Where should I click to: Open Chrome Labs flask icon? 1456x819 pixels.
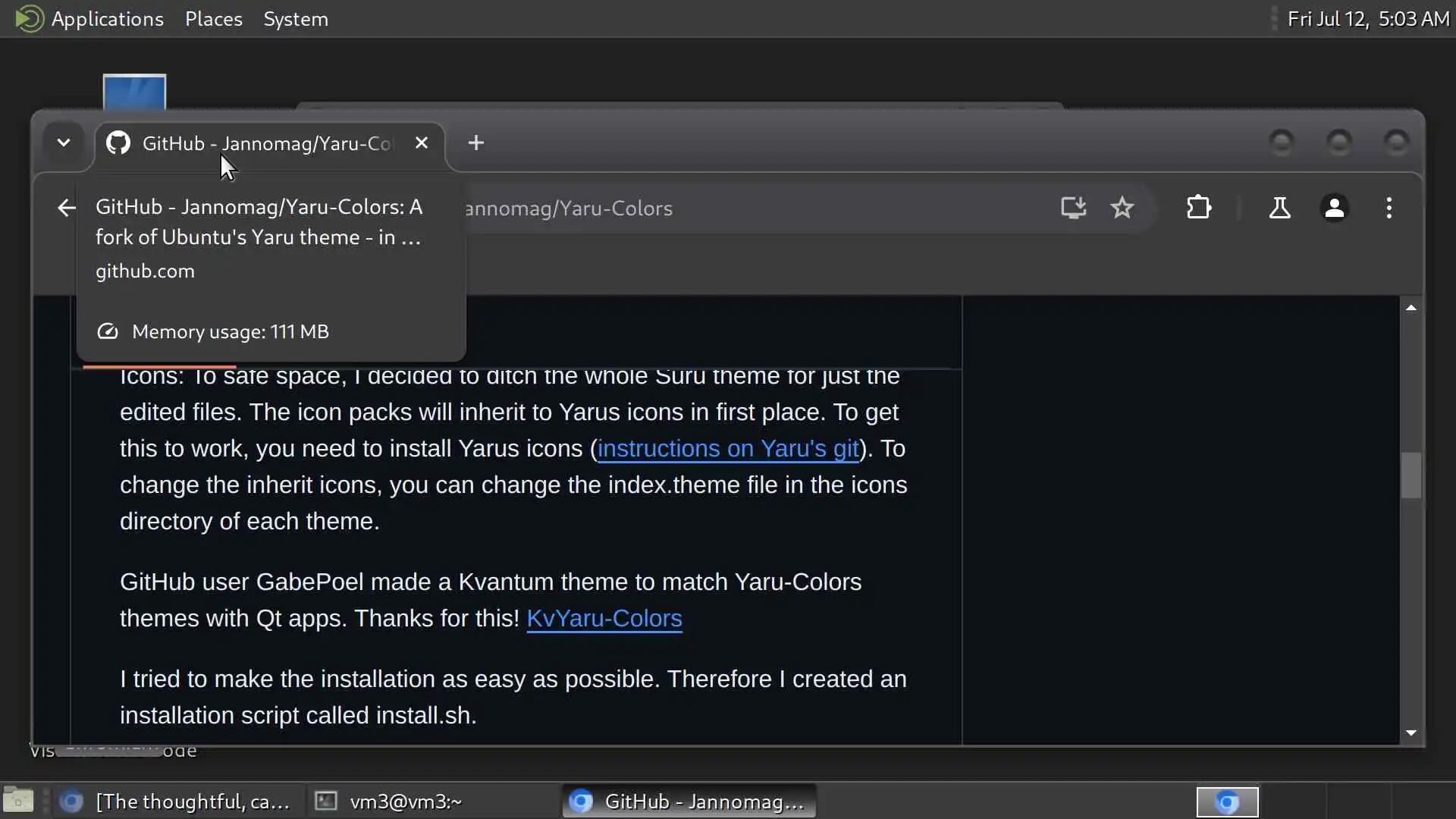(1279, 208)
